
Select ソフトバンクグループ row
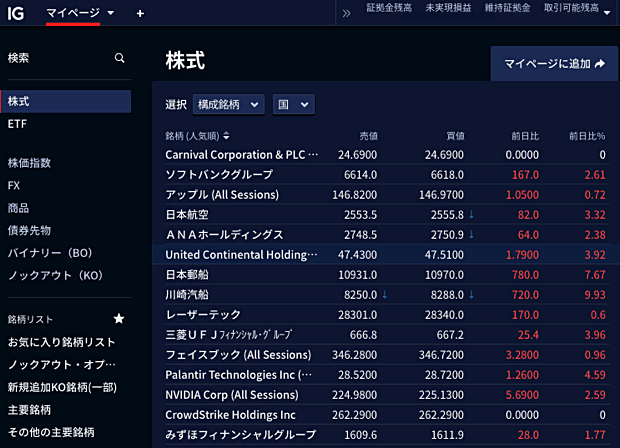pos(386,174)
